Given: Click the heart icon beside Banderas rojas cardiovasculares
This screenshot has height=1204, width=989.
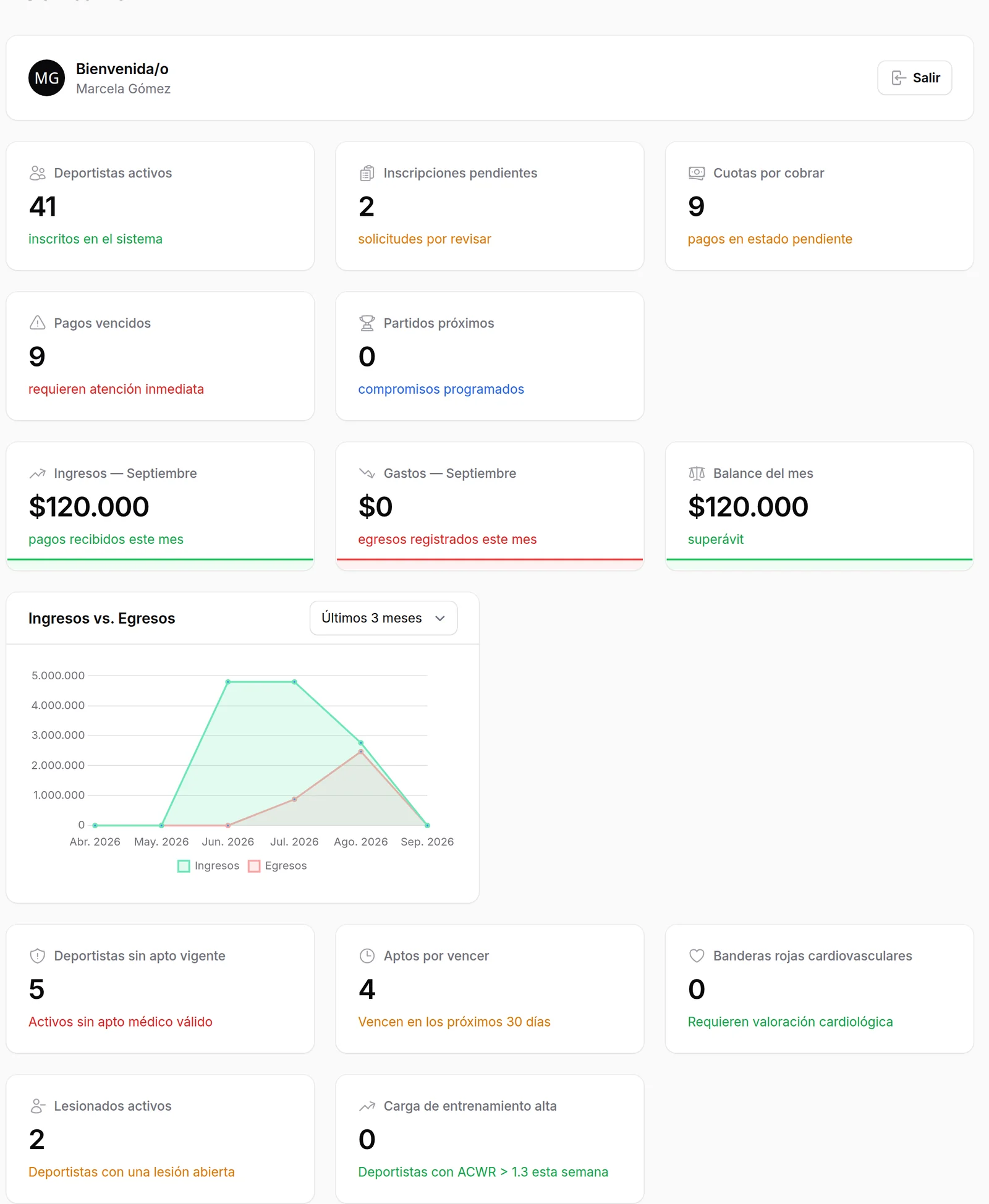Looking at the screenshot, I should pos(696,956).
